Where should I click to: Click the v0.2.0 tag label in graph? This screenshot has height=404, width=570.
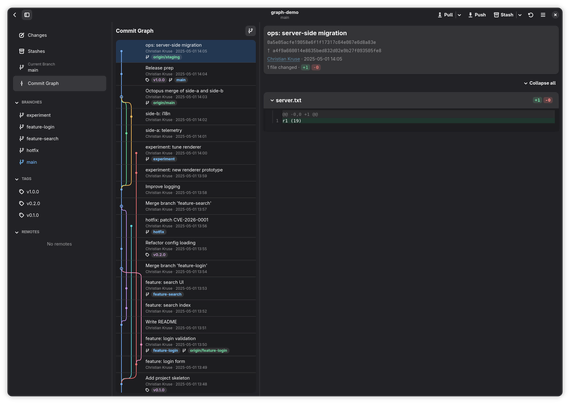(x=159, y=255)
